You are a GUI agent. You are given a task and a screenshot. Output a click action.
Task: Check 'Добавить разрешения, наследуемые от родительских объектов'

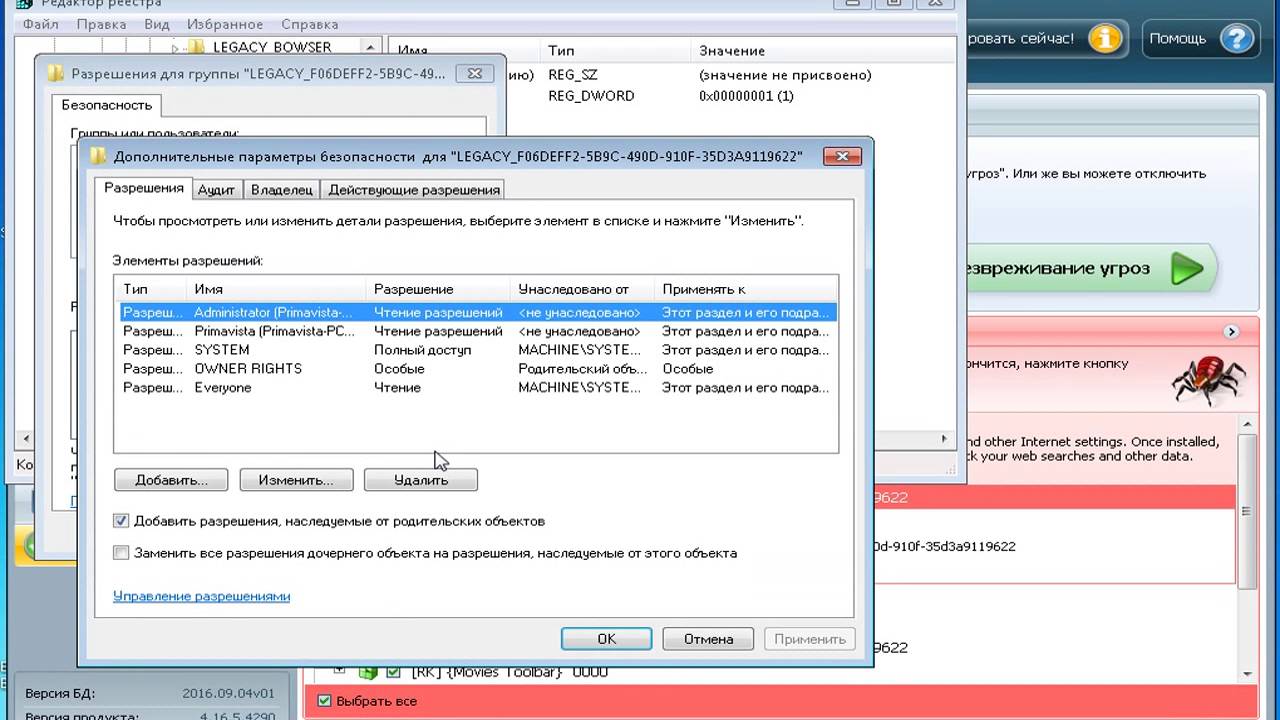(121, 521)
